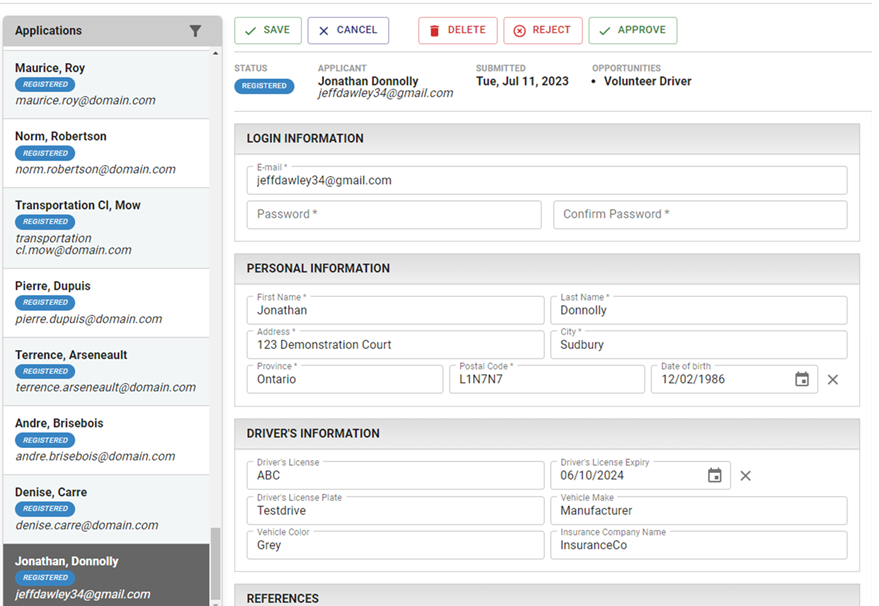Viewport: 879px width, 606px height.
Task: Select the Pierre, Dupuis application
Action: 107,303
